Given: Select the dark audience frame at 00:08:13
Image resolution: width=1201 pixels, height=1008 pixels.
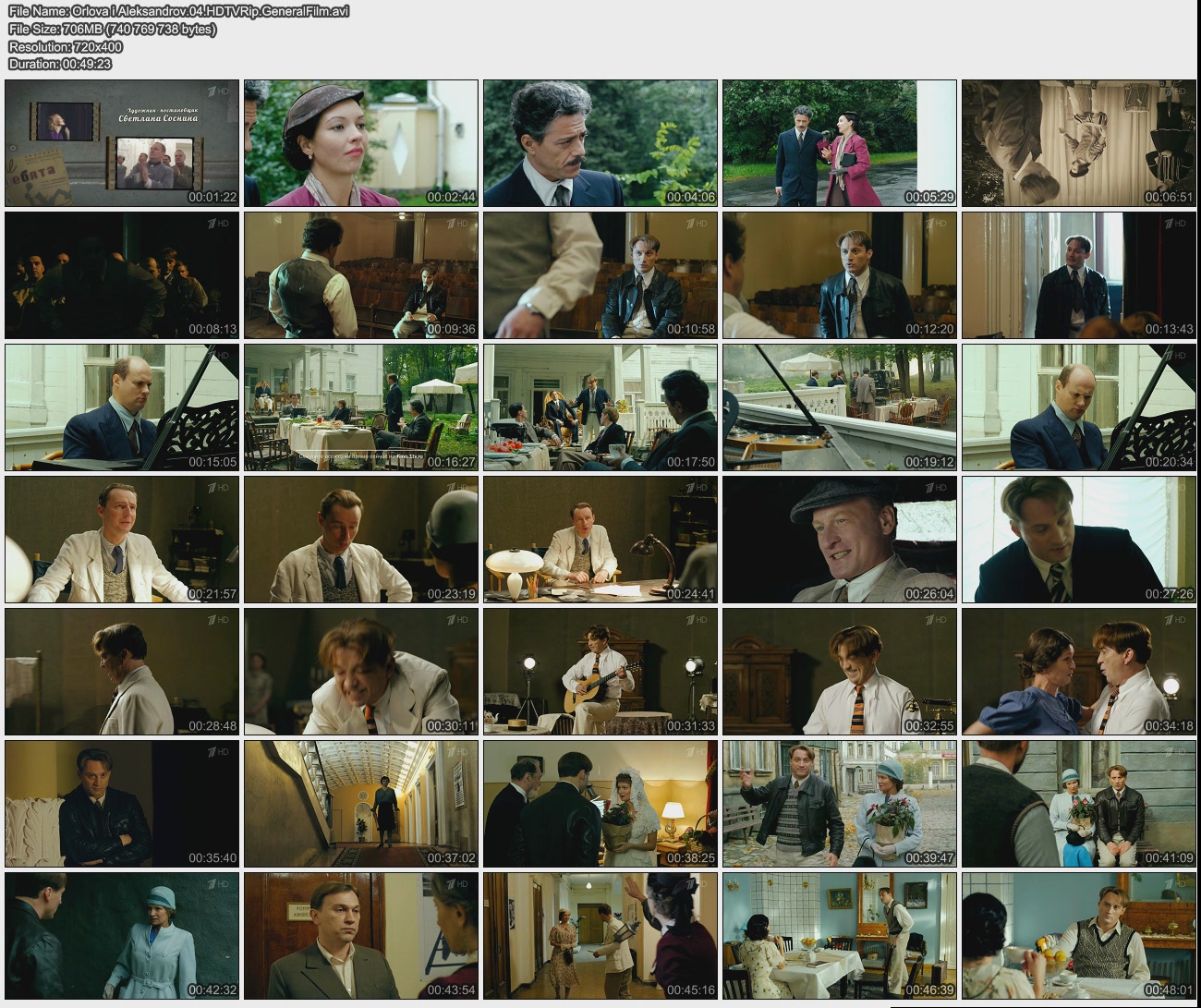Looking at the screenshot, I should (x=122, y=275).
